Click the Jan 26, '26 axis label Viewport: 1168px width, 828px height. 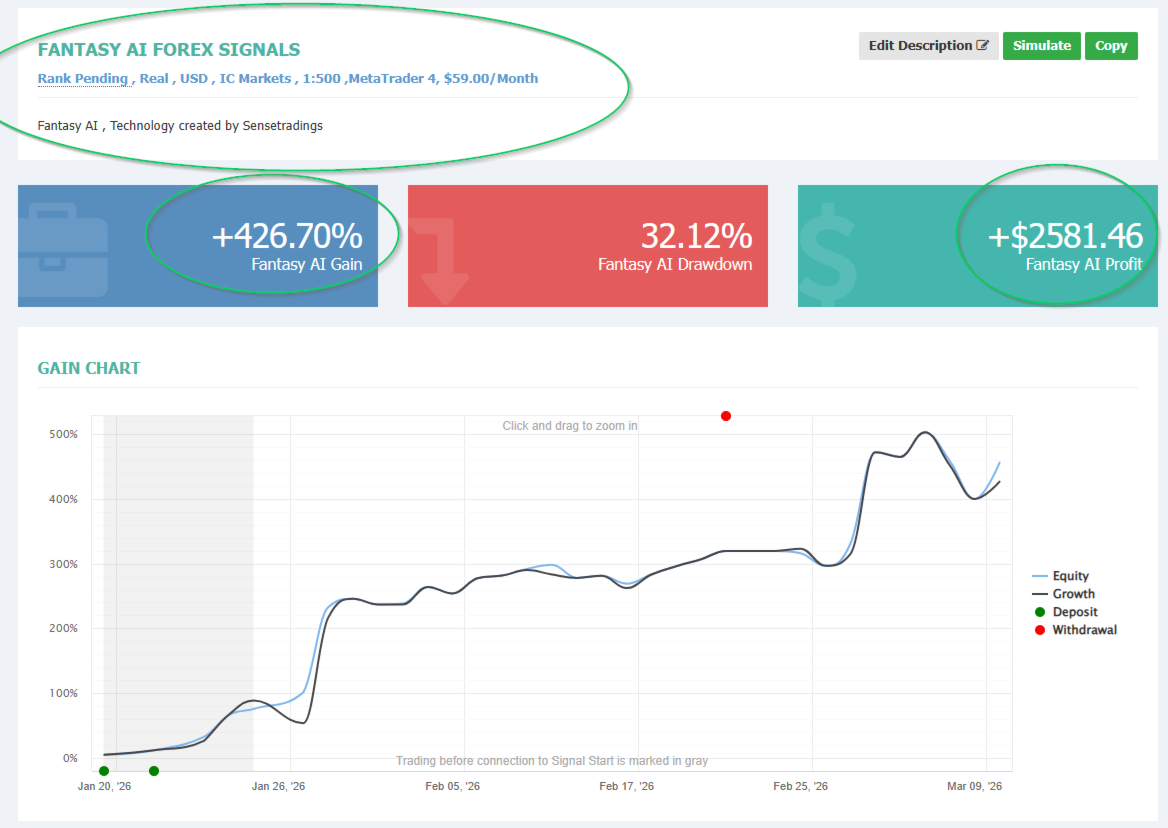(x=279, y=786)
